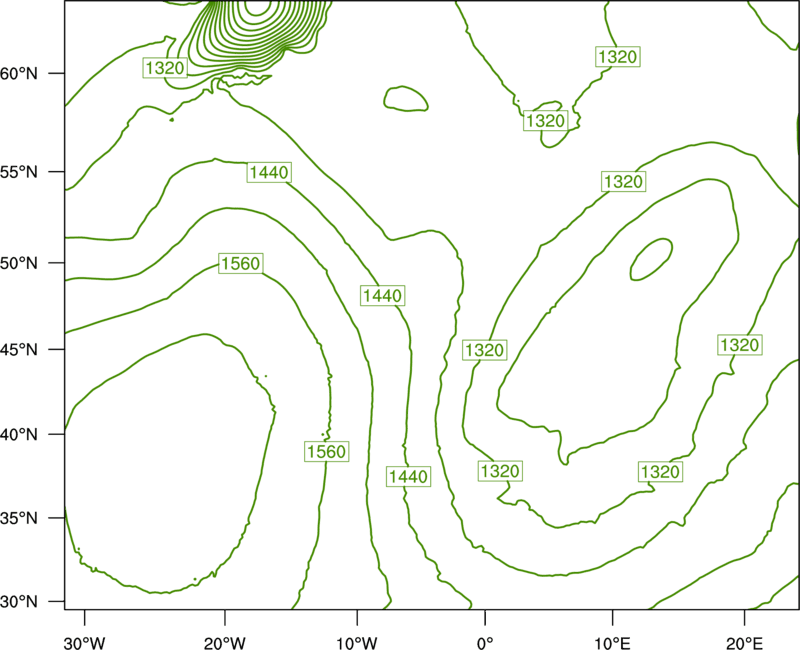This screenshot has height=650, width=800.
Task: Select the 20°E longitude axis label
Action: tap(744, 643)
